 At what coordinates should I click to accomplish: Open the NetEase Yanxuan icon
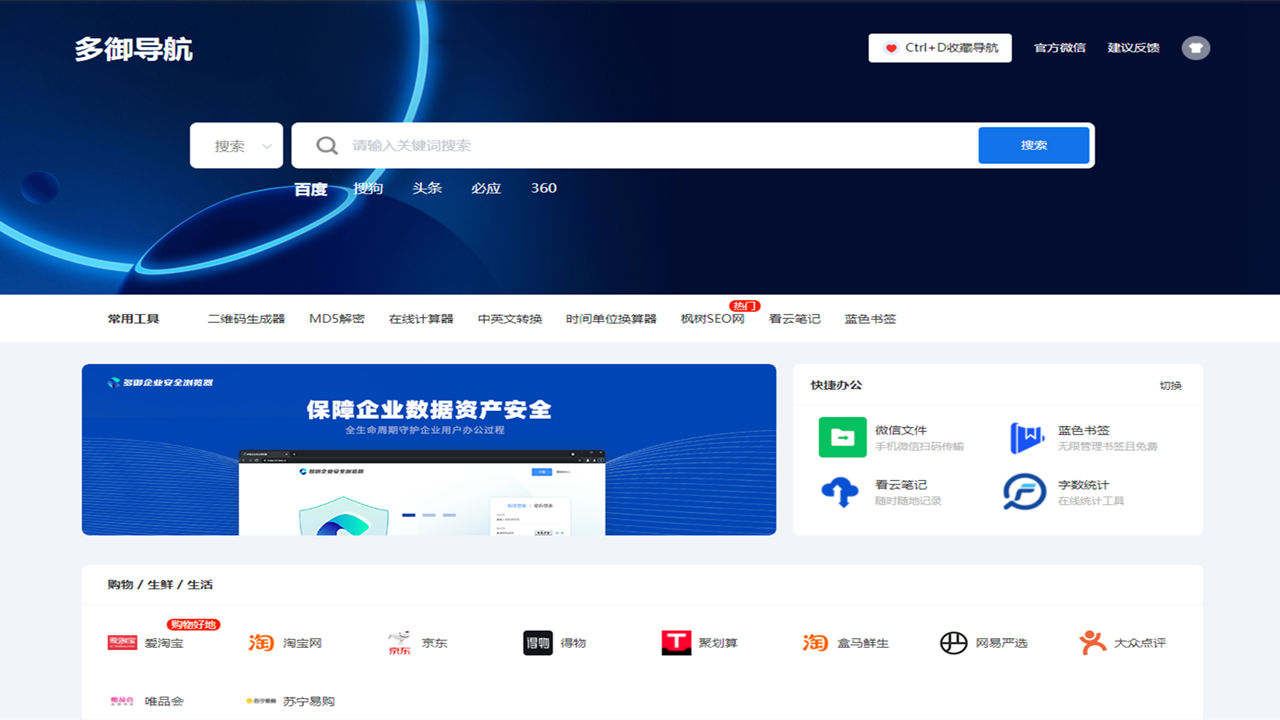(953, 643)
